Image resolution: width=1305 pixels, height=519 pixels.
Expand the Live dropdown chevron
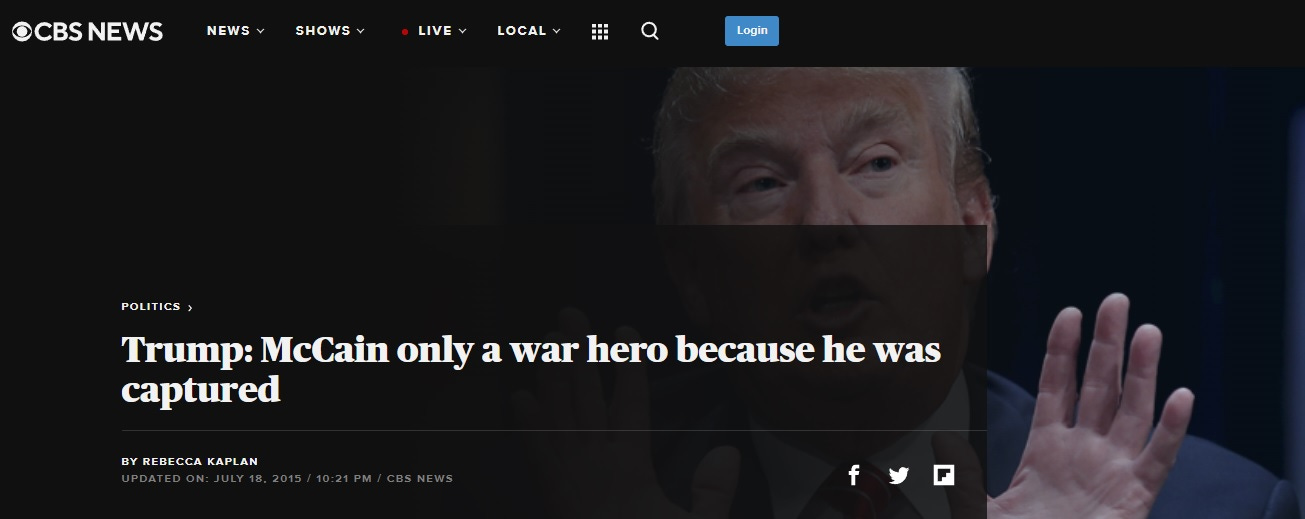[x=463, y=31]
